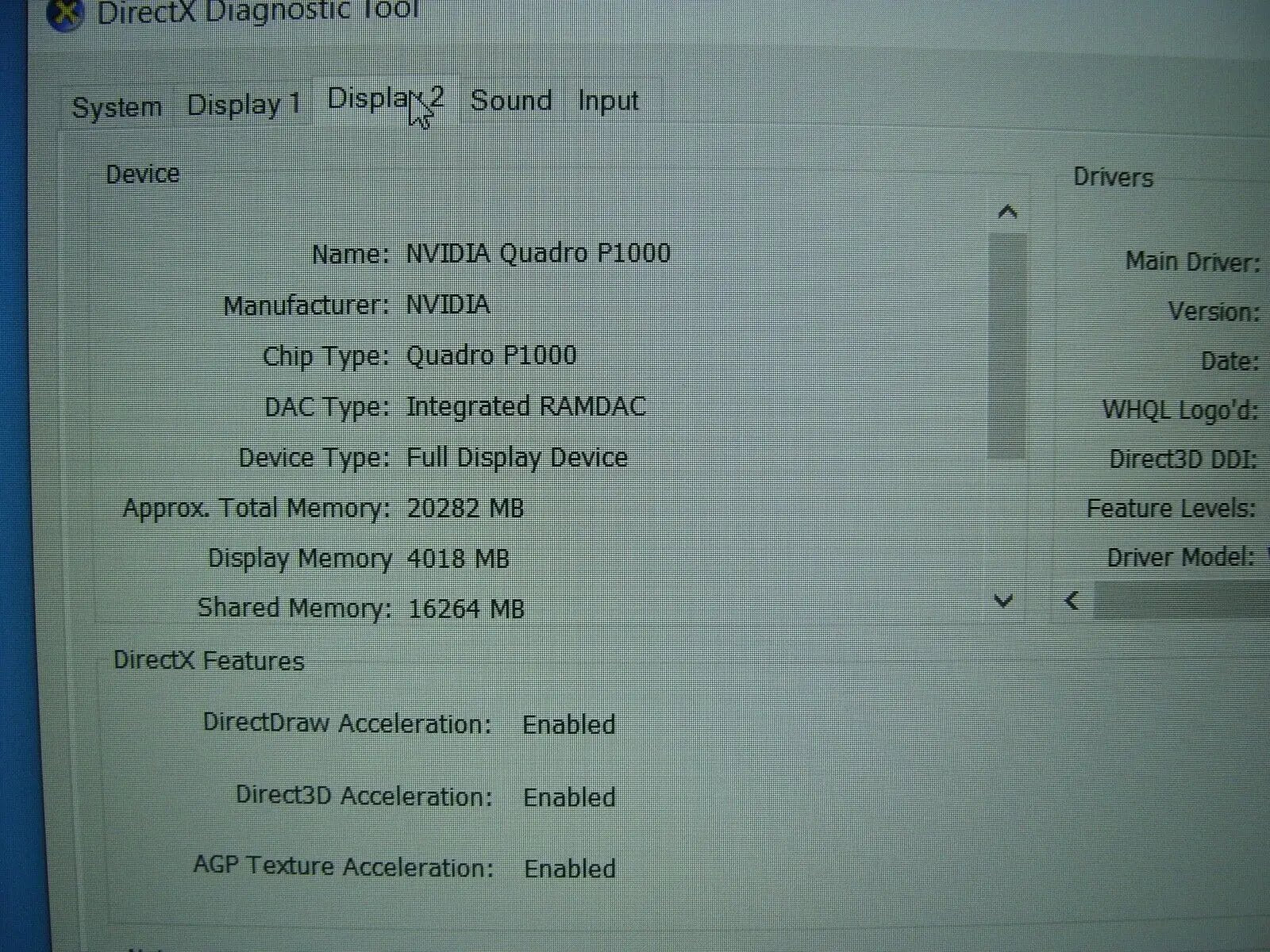The width and height of the screenshot is (1270, 952).
Task: Click the Full Display Device value
Action: (x=517, y=458)
